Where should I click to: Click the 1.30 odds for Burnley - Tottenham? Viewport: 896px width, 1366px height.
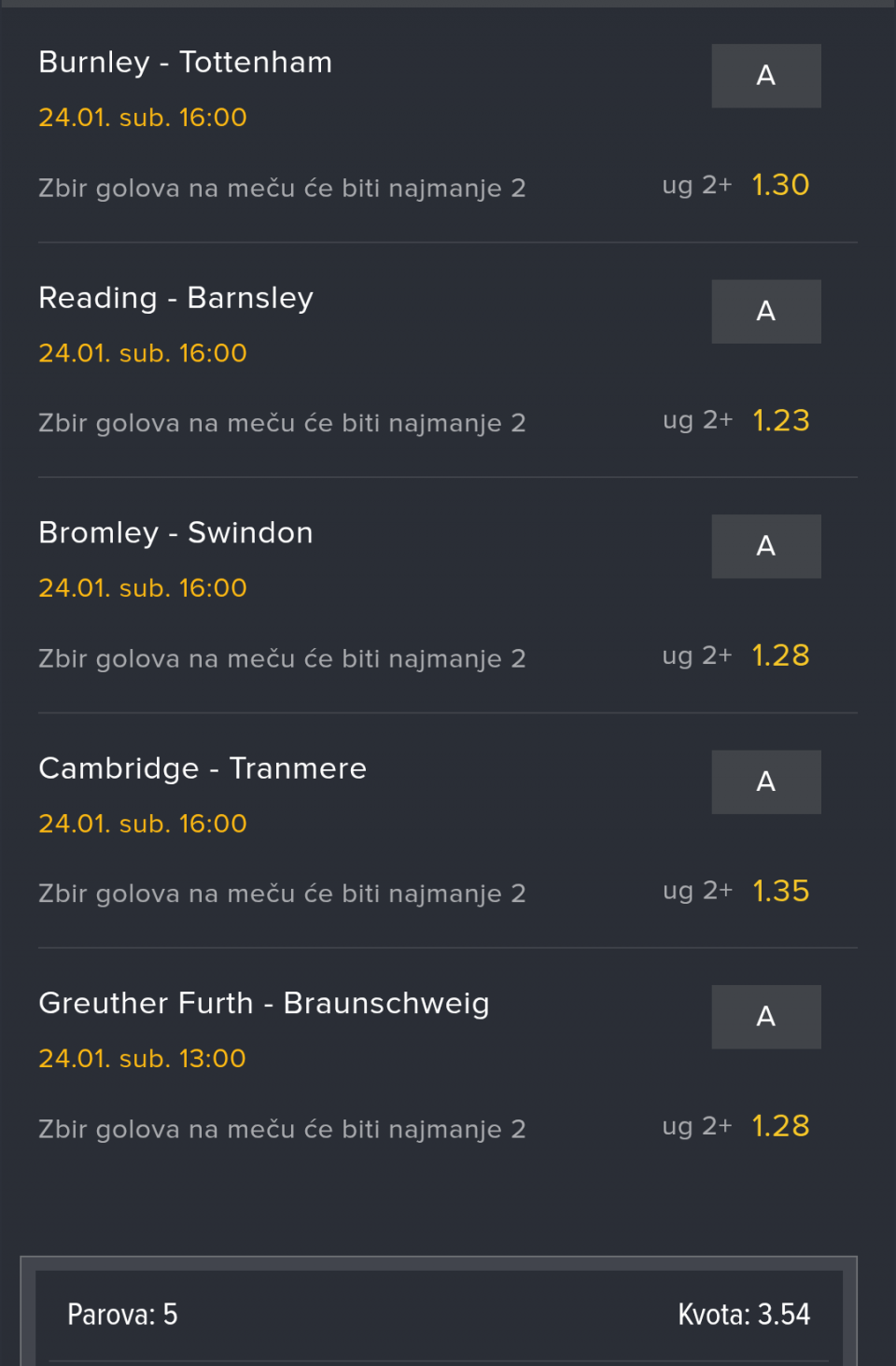tap(780, 185)
